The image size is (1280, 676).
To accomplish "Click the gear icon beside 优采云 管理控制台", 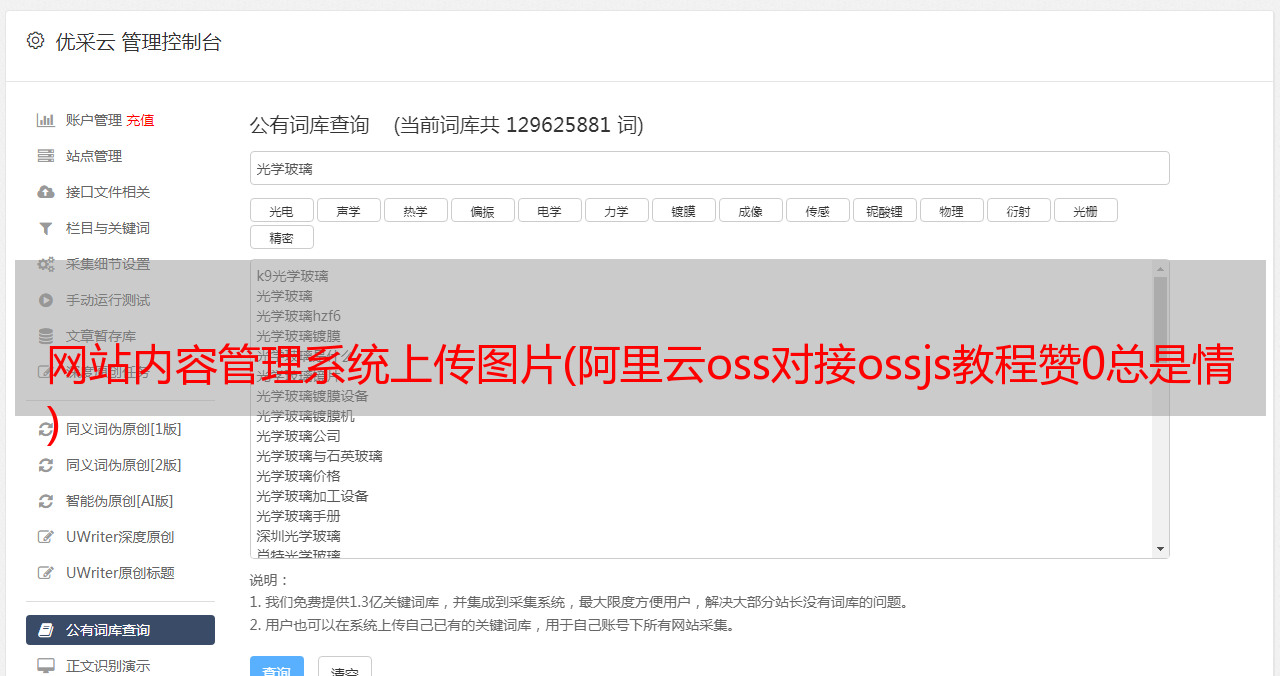I will [35, 41].
